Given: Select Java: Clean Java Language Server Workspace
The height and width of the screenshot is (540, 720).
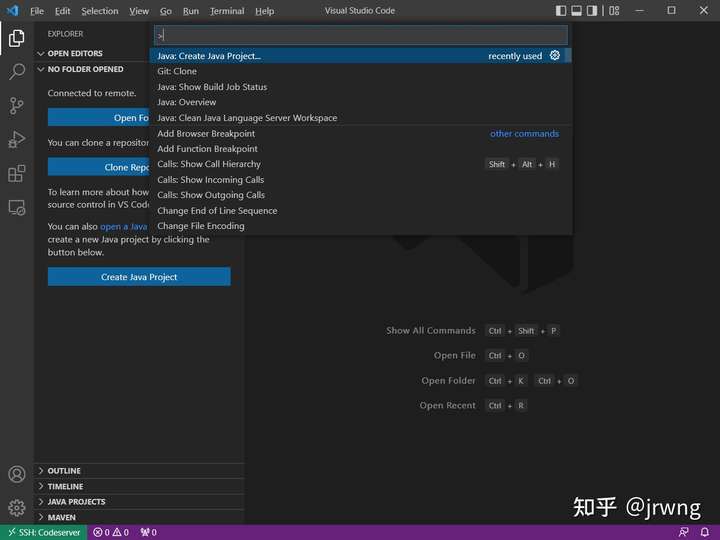Looking at the screenshot, I should click(359, 118).
